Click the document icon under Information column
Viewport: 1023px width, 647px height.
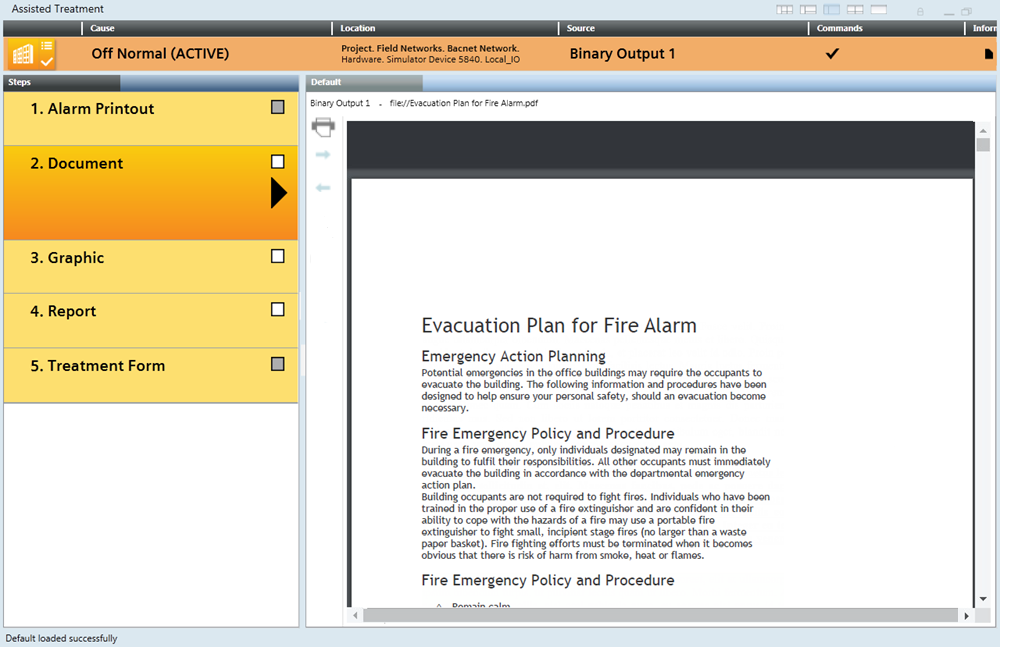pyautogui.click(x=989, y=54)
